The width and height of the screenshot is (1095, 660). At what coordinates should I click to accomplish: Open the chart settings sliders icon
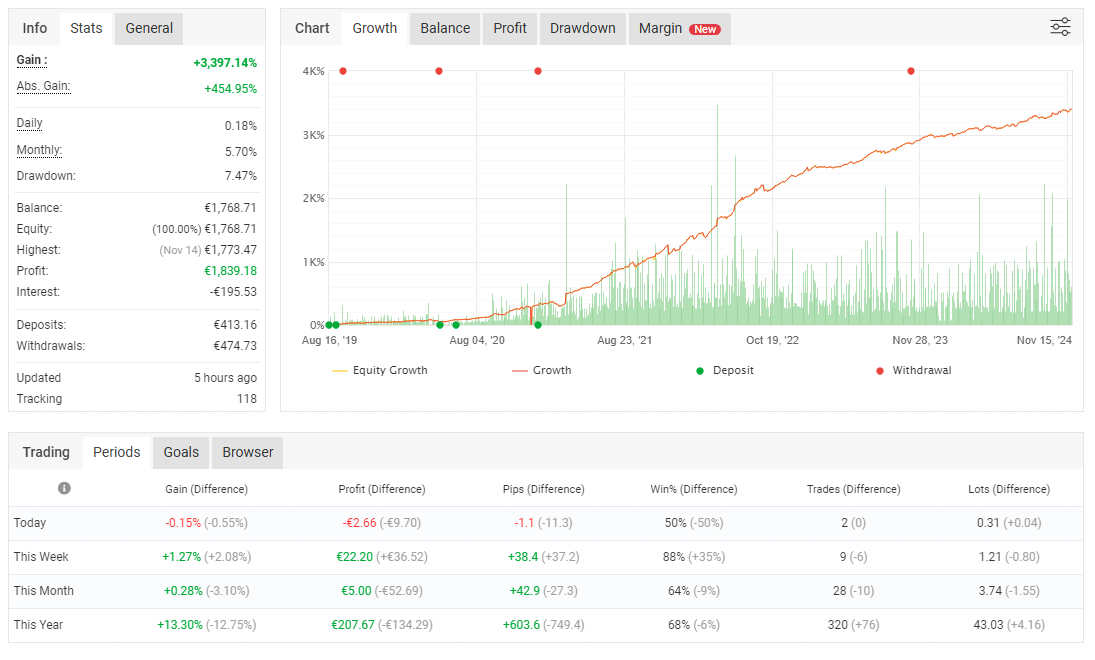tap(1060, 27)
